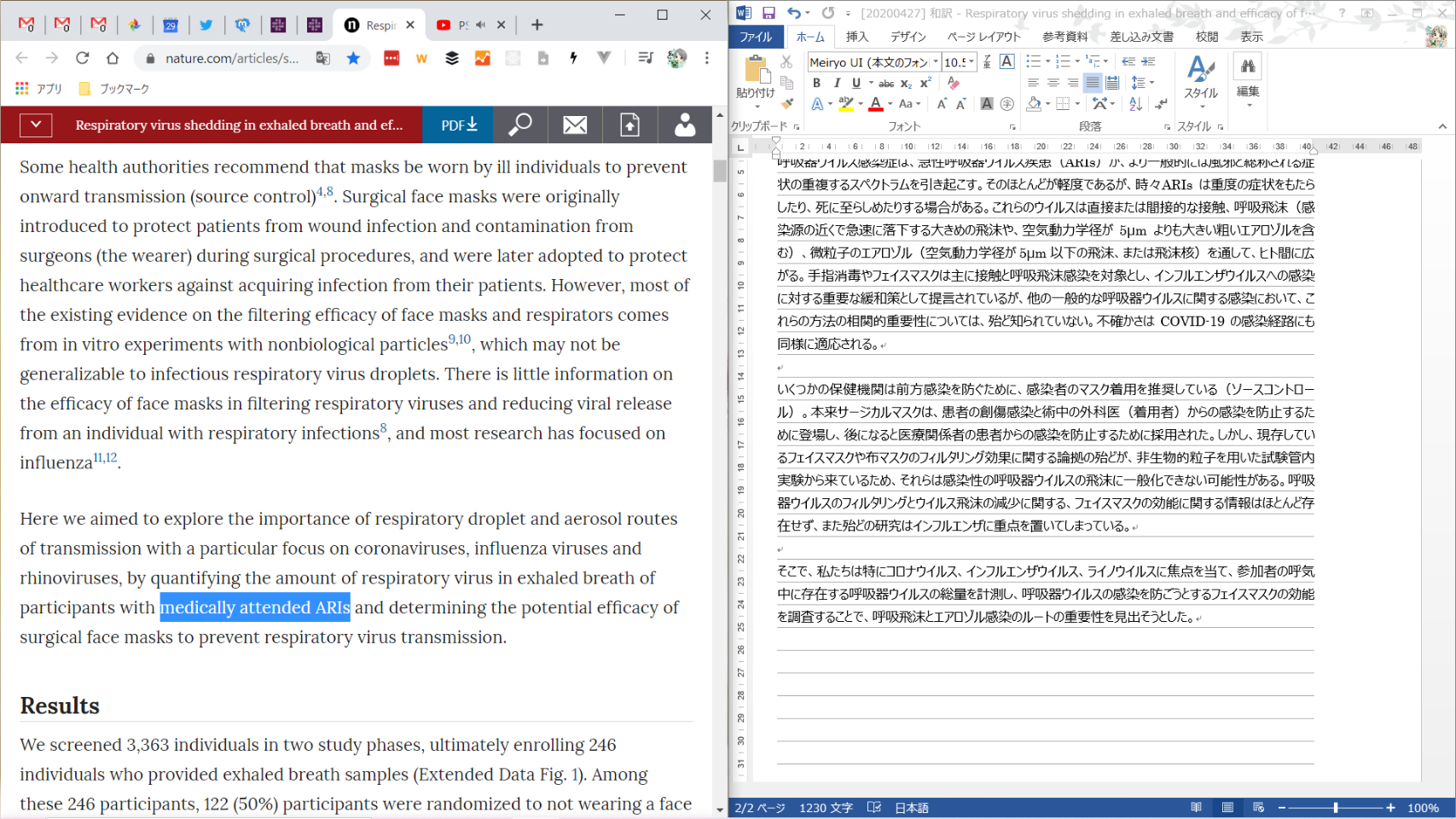
Task: Open the font size 10.5 dropdown
Action: pyautogui.click(x=972, y=62)
